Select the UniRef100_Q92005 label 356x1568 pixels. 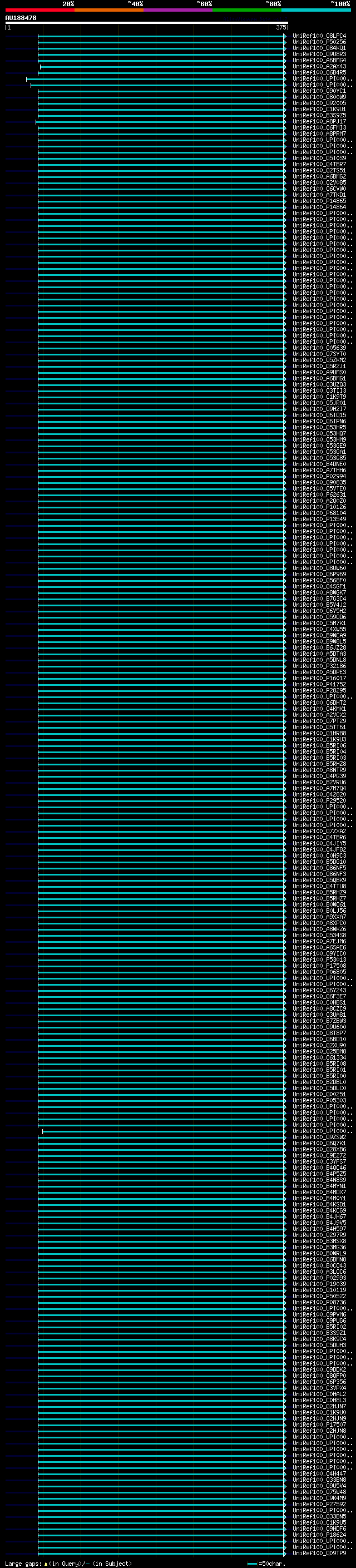coord(319,103)
